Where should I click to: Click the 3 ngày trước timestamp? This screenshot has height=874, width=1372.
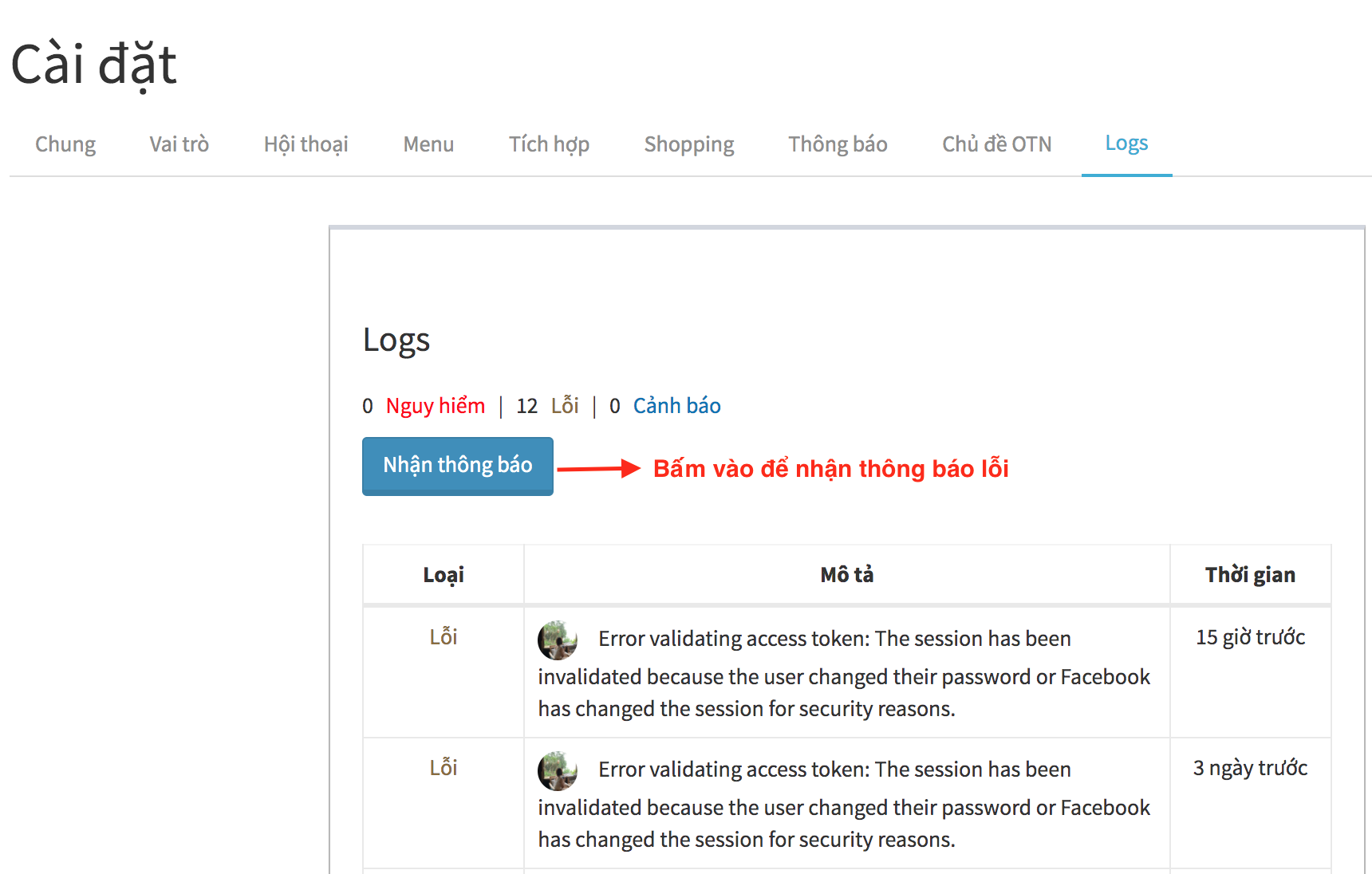[x=1251, y=768]
